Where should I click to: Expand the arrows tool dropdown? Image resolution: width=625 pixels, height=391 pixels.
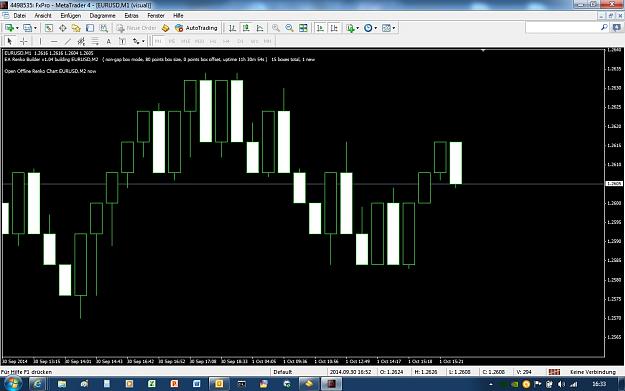pyautogui.click(x=143, y=41)
